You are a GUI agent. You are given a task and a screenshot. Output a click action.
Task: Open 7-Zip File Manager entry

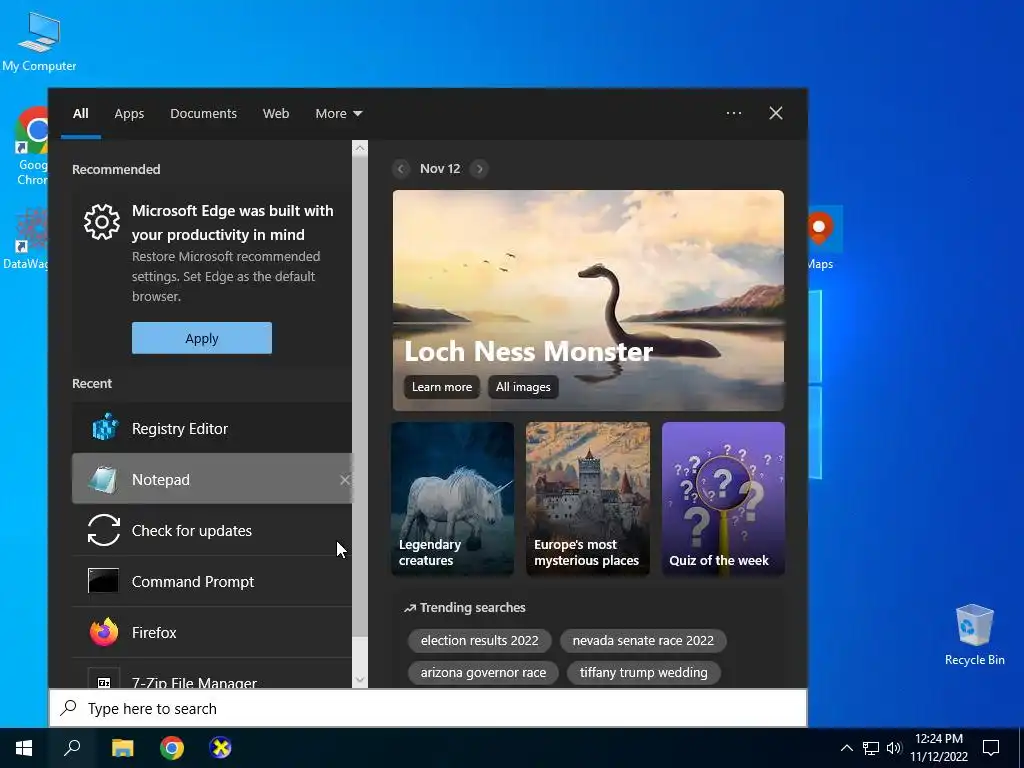click(x=212, y=674)
